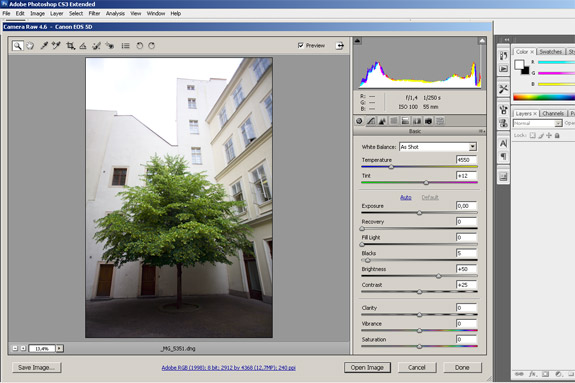Toggle shadow clipping warning on histogram

[x=358, y=41]
